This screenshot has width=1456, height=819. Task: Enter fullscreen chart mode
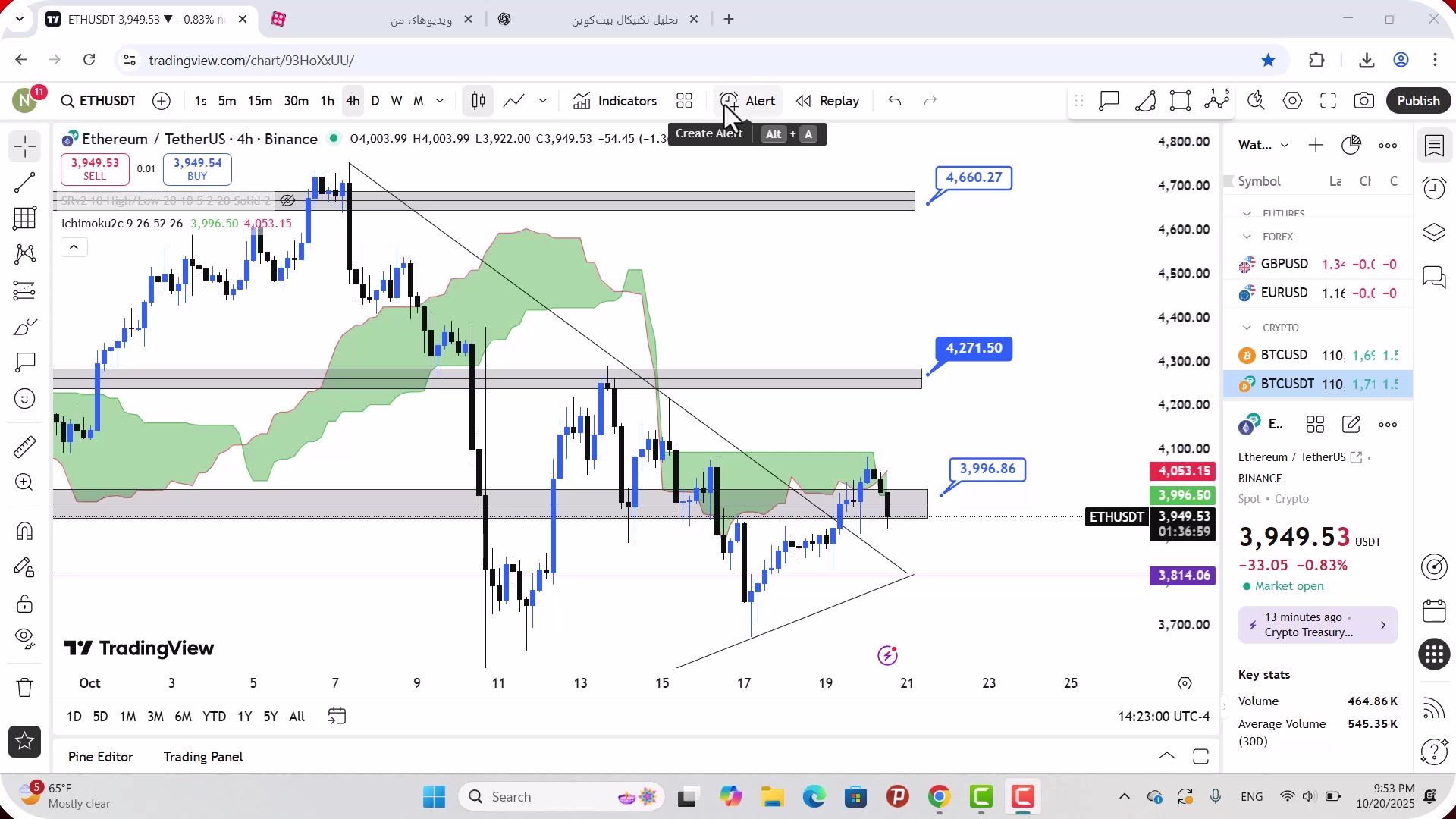coord(1328,101)
